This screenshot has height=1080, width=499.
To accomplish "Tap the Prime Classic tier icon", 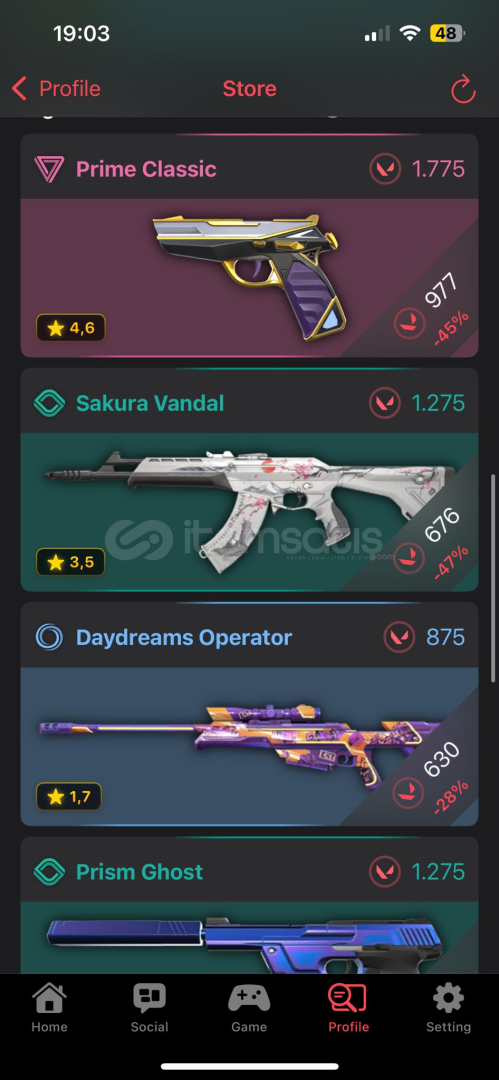I will tap(49, 169).
